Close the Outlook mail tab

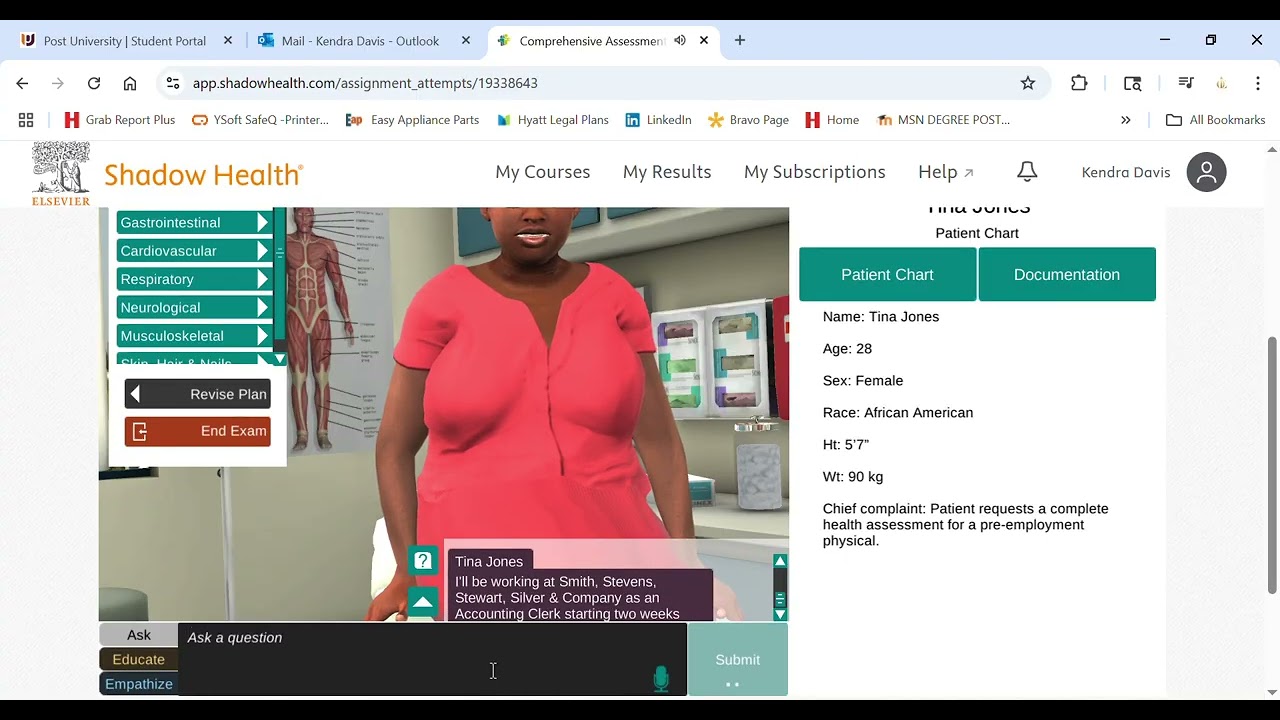466,41
